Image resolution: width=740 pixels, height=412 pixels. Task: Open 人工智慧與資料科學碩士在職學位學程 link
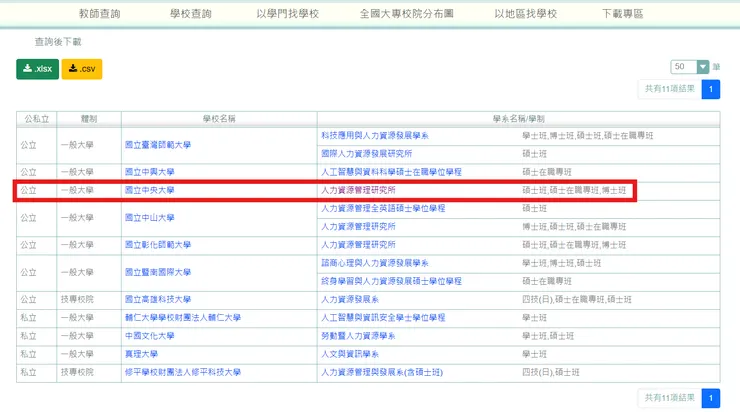coord(391,172)
